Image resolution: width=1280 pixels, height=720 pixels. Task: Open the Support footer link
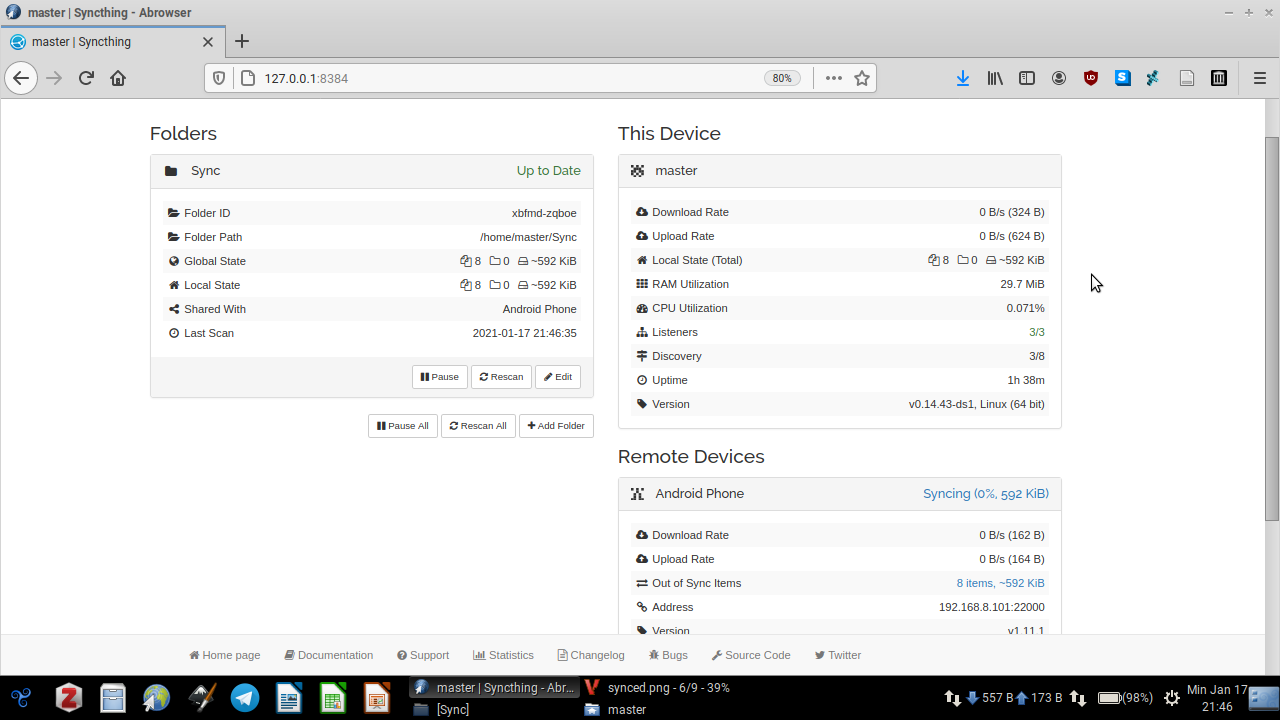pyautogui.click(x=423, y=655)
